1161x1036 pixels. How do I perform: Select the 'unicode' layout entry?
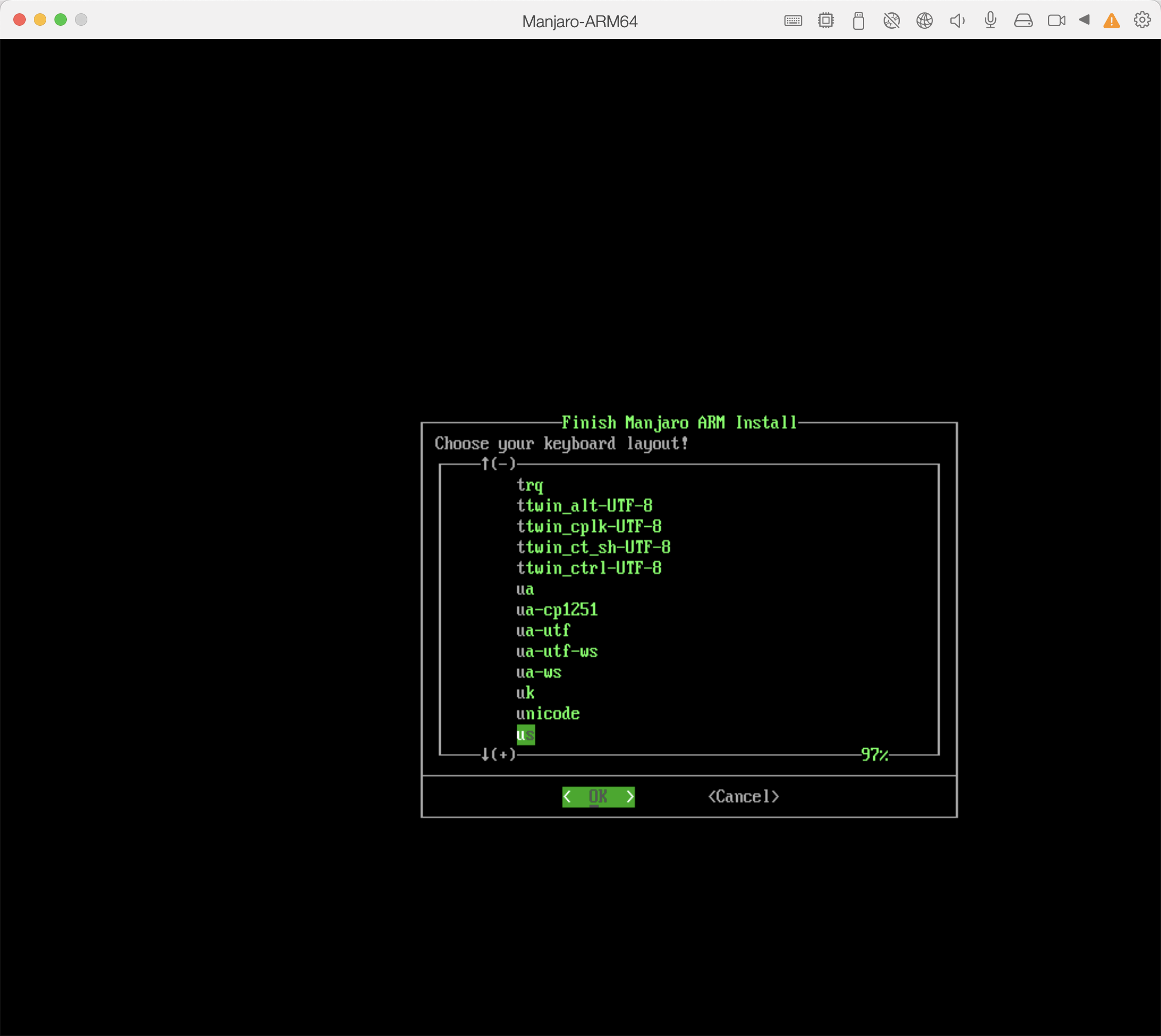[x=548, y=713]
